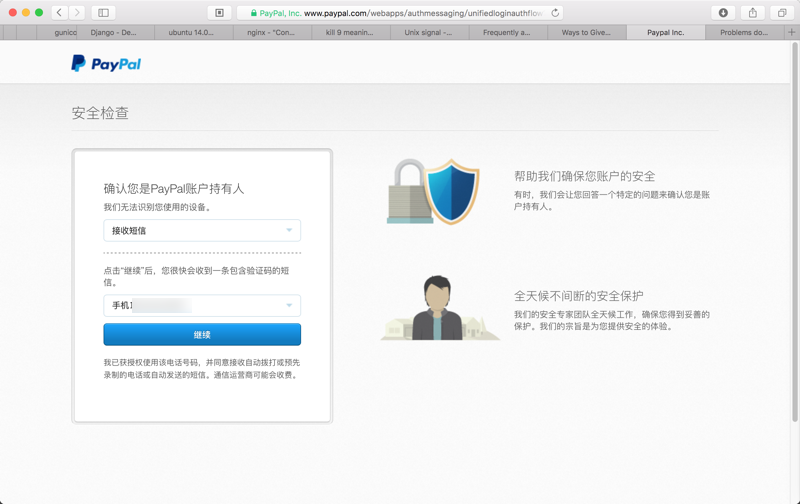Toggle the Safari sidebar button

(x=103, y=13)
